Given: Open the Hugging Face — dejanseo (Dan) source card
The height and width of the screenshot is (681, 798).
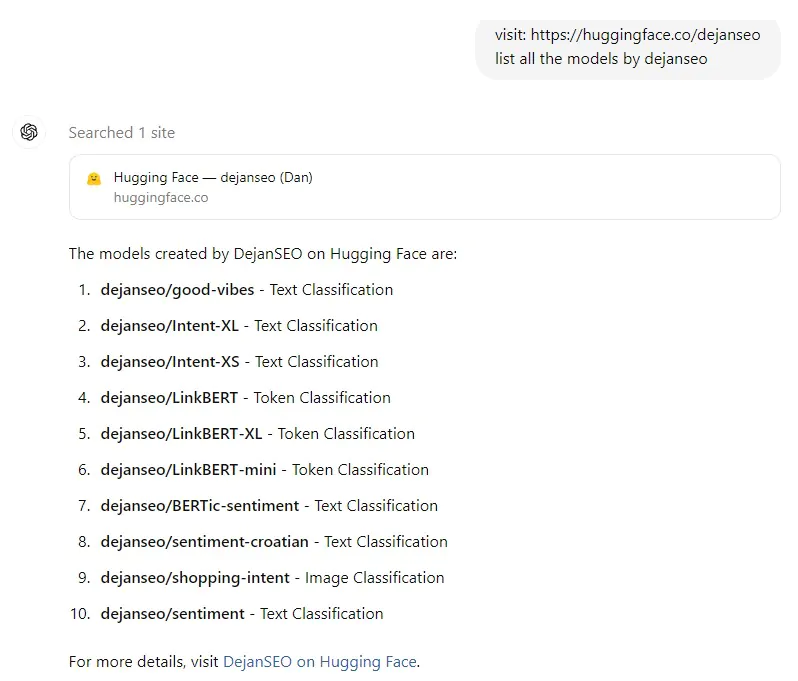Looking at the screenshot, I should 424,187.
